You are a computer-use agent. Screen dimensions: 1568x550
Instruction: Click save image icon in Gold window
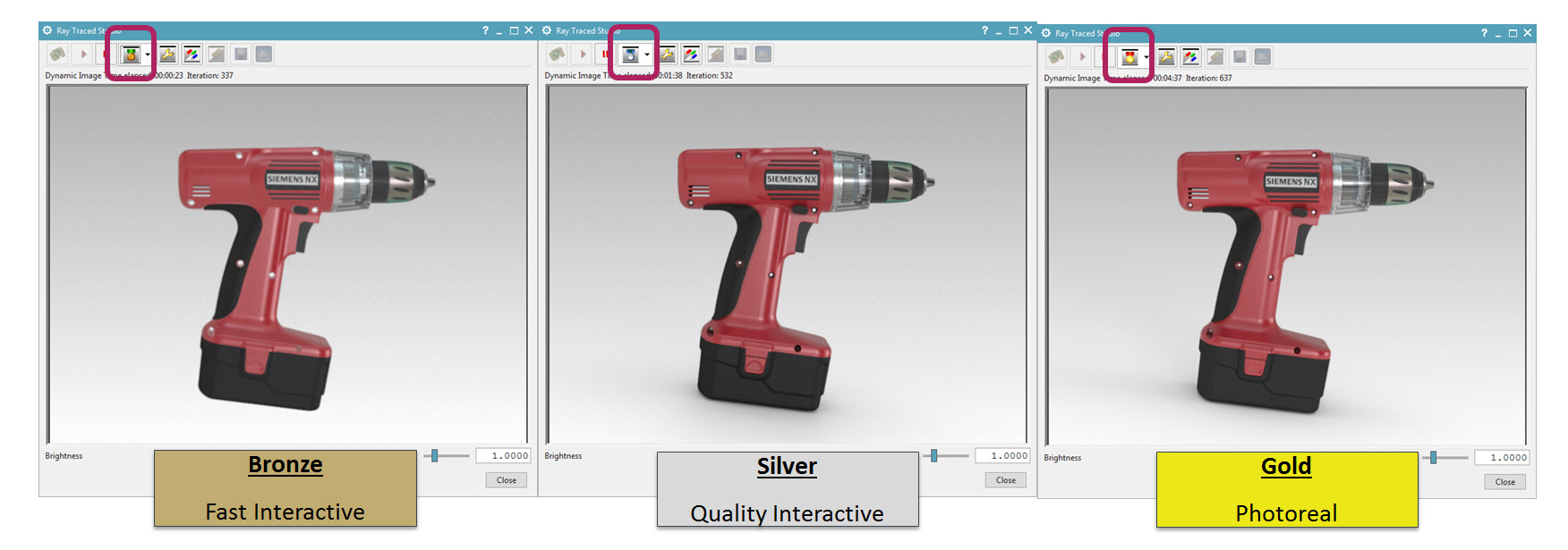(1240, 57)
